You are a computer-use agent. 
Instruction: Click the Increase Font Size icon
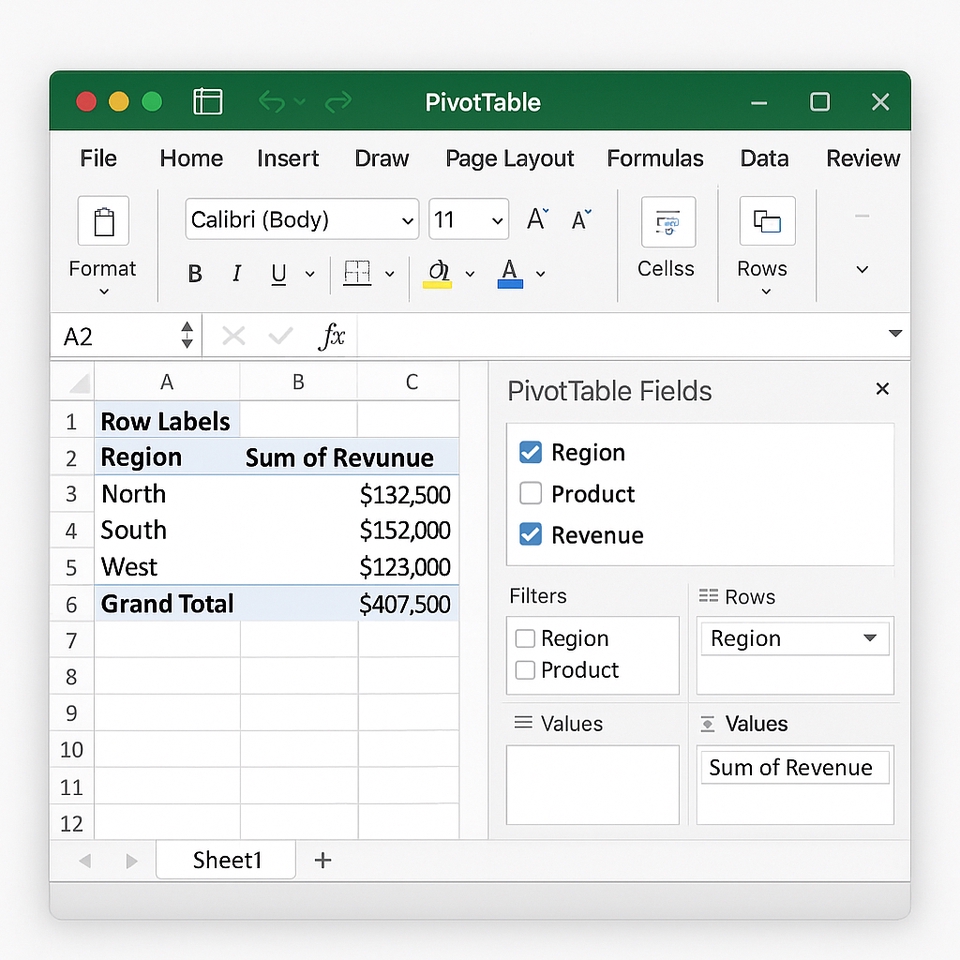537,220
